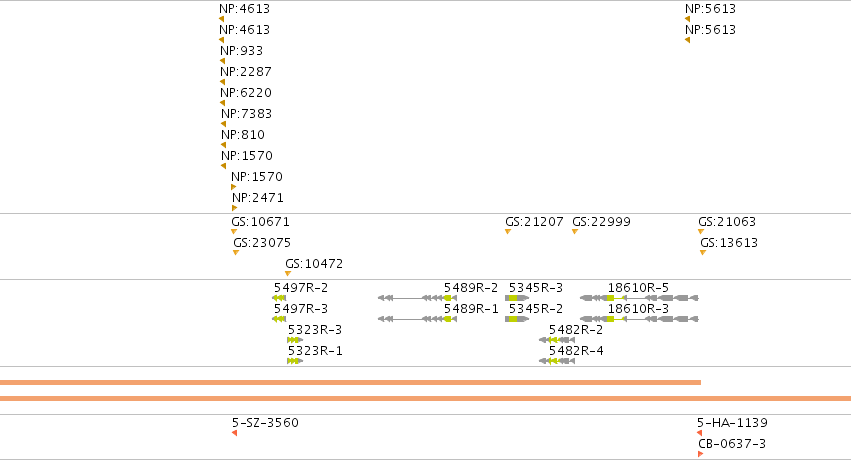The width and height of the screenshot is (851, 460).
Task: Click the 18610R-5 transcript model
Action: [639, 298]
